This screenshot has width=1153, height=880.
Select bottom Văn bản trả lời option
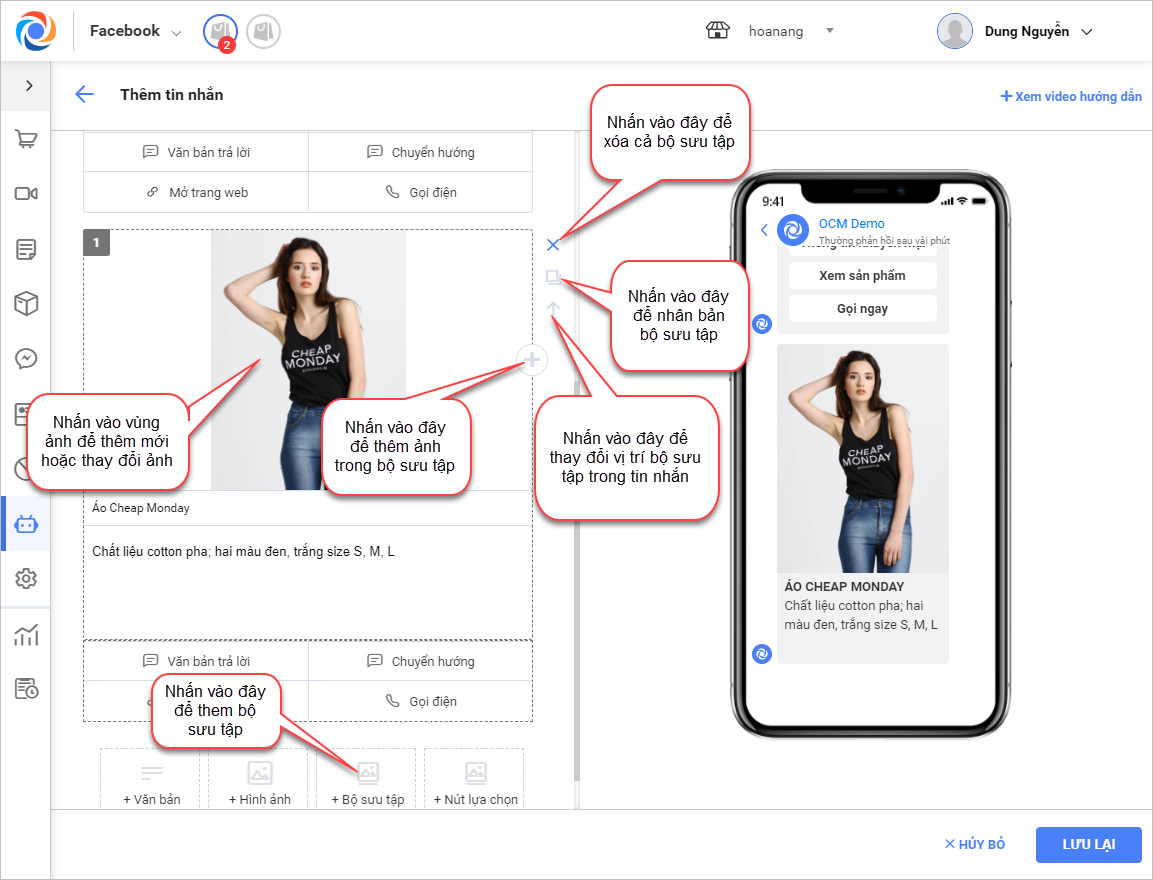(196, 661)
